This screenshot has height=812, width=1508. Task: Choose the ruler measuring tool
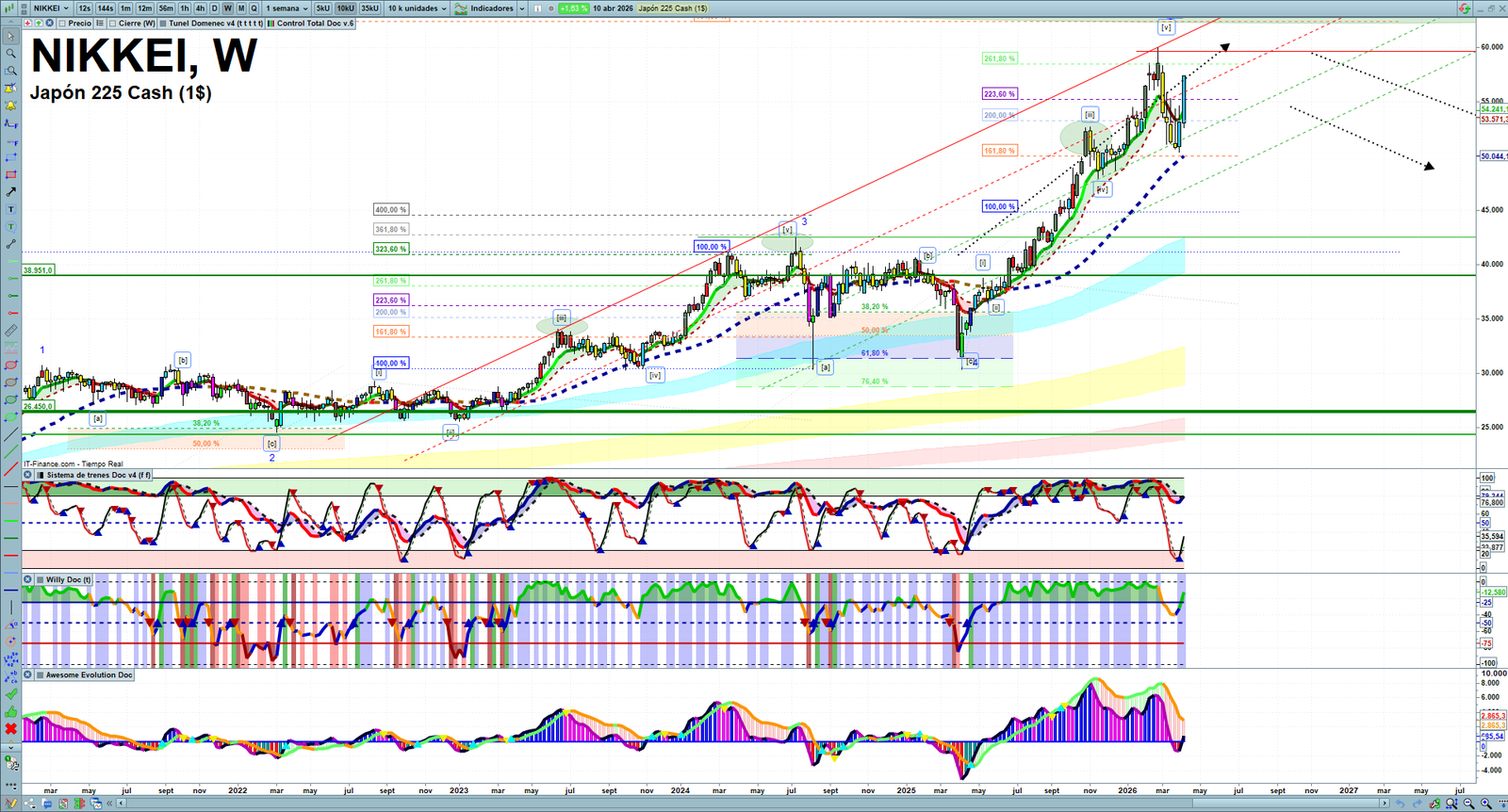pyautogui.click(x=10, y=331)
